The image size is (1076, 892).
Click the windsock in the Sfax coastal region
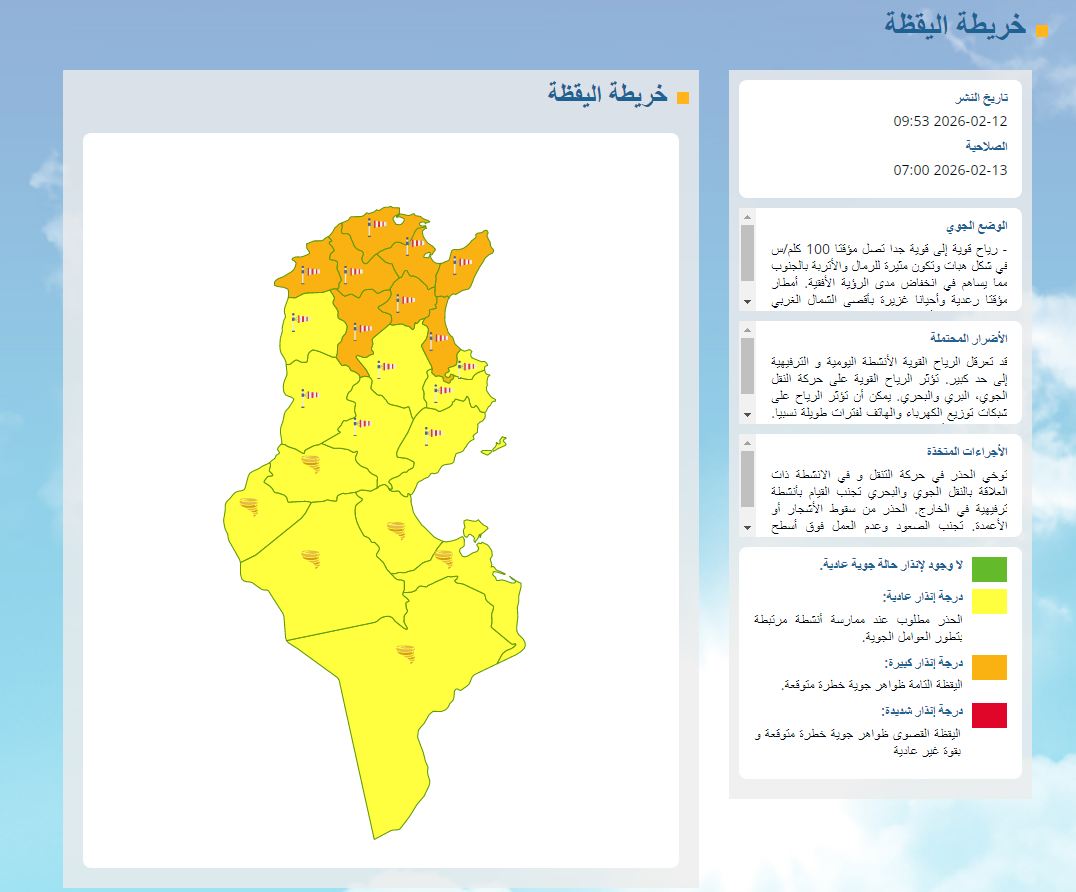pyautogui.click(x=432, y=434)
